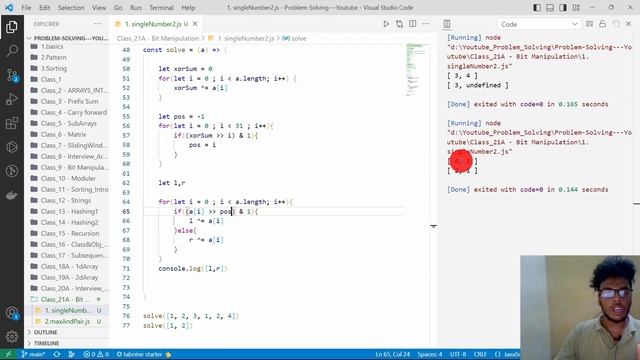Expand the Class_1 folder
The height and width of the screenshot is (360, 640).
tap(67, 79)
